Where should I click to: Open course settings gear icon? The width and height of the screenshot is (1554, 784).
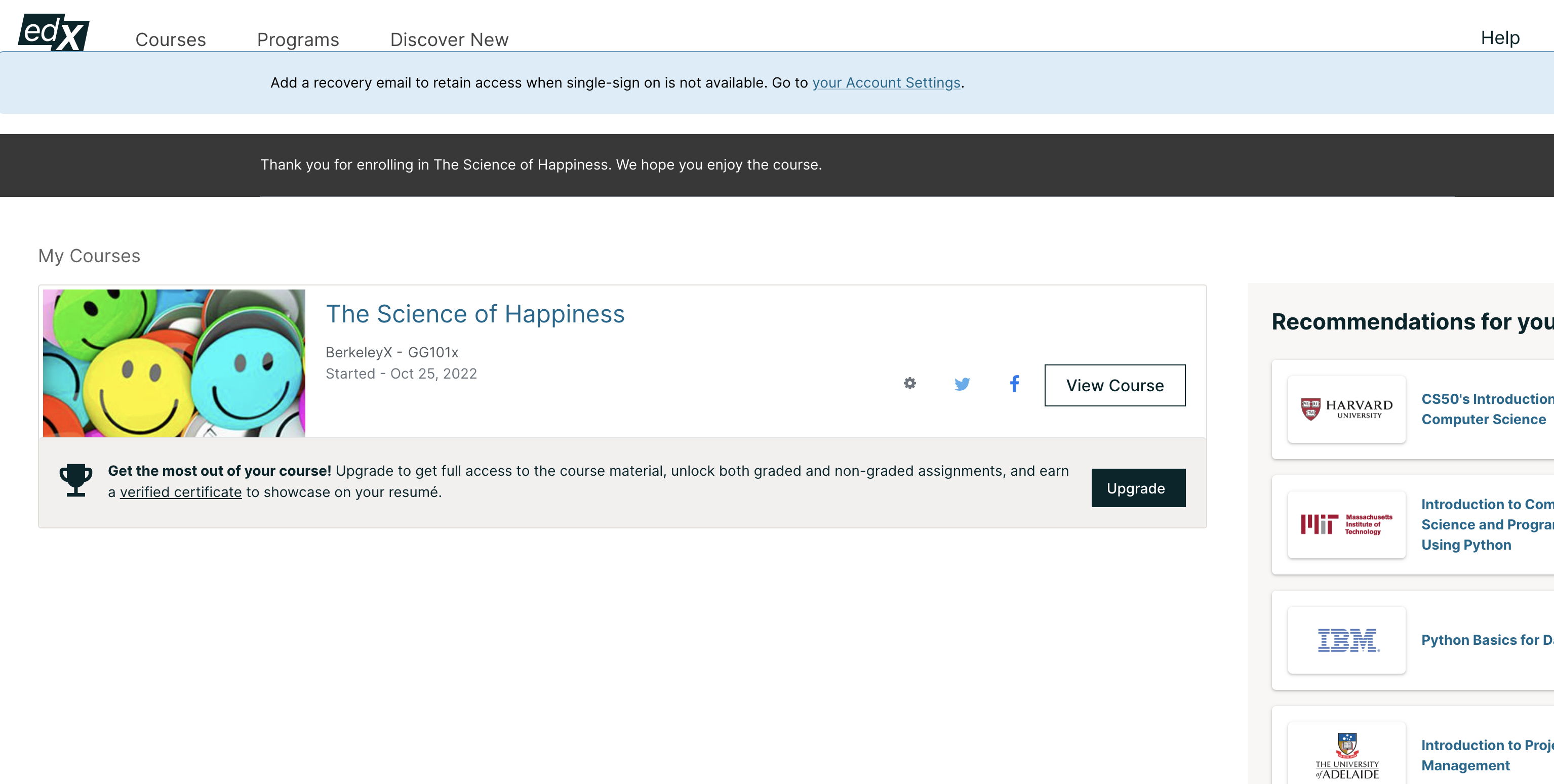click(909, 384)
